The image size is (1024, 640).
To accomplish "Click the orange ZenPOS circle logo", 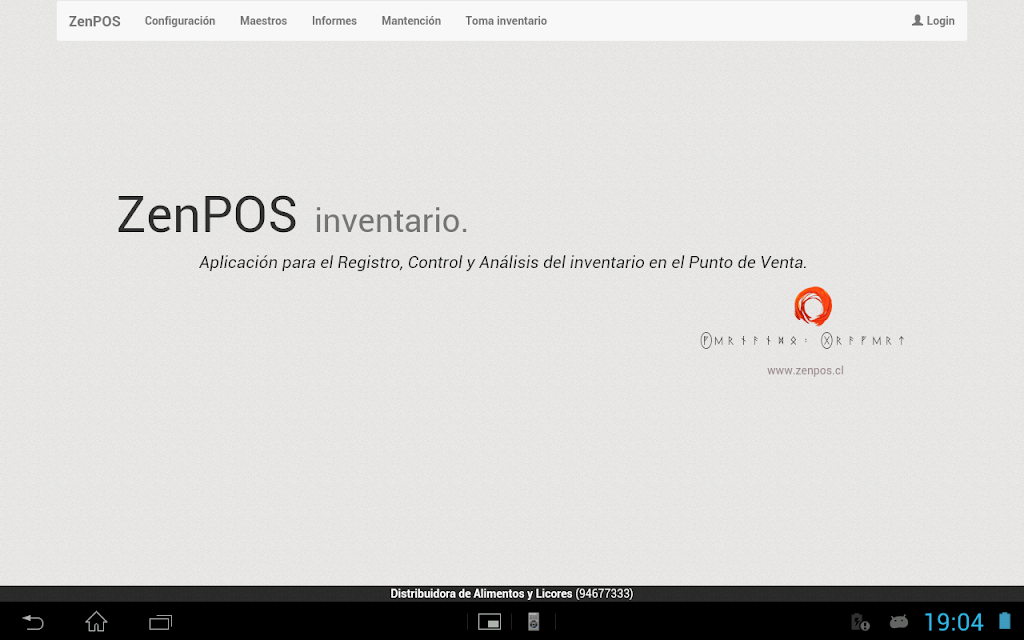I will point(813,306).
